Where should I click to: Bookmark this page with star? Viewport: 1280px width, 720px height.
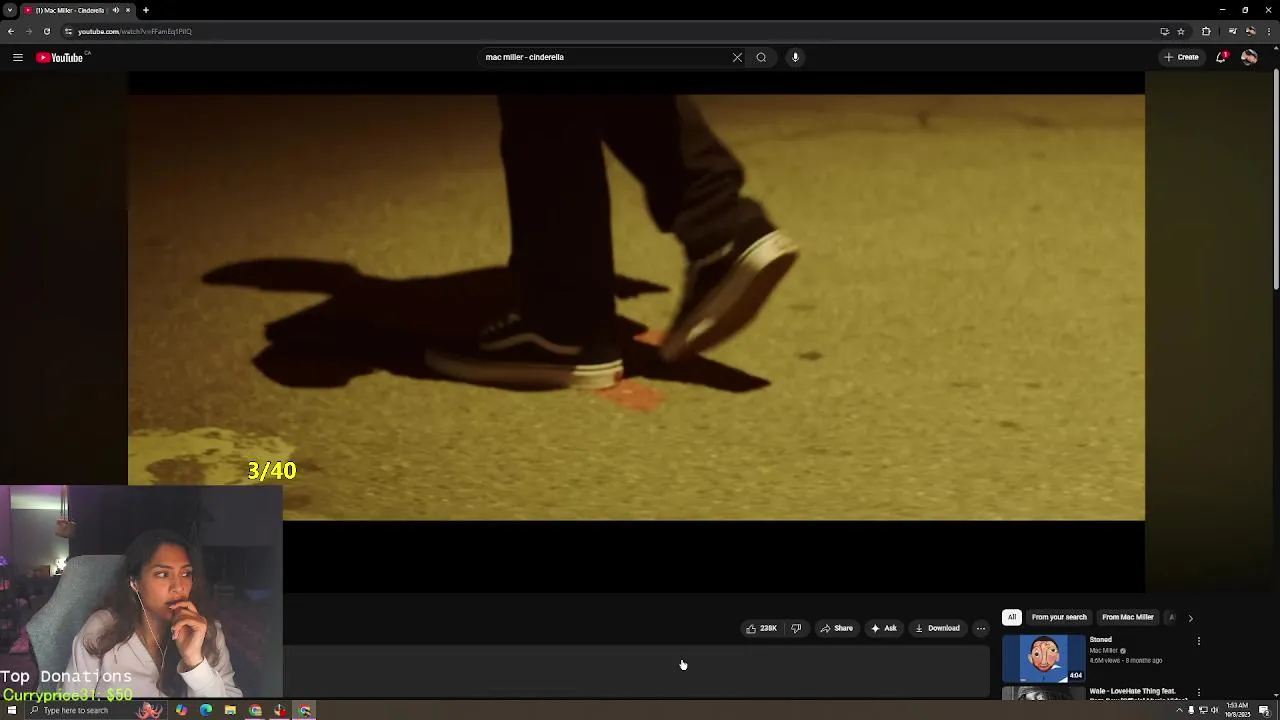(1181, 31)
